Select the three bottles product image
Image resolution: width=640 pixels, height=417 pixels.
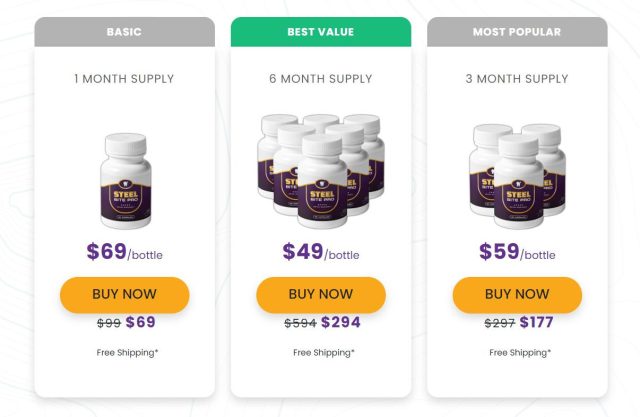point(517,176)
